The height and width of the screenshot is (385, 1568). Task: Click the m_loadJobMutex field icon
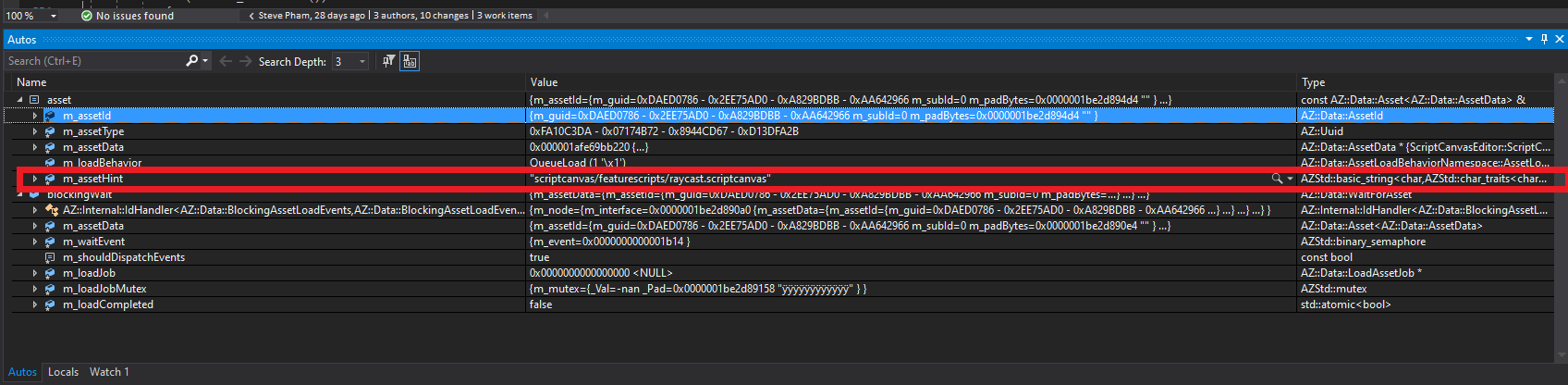point(50,289)
